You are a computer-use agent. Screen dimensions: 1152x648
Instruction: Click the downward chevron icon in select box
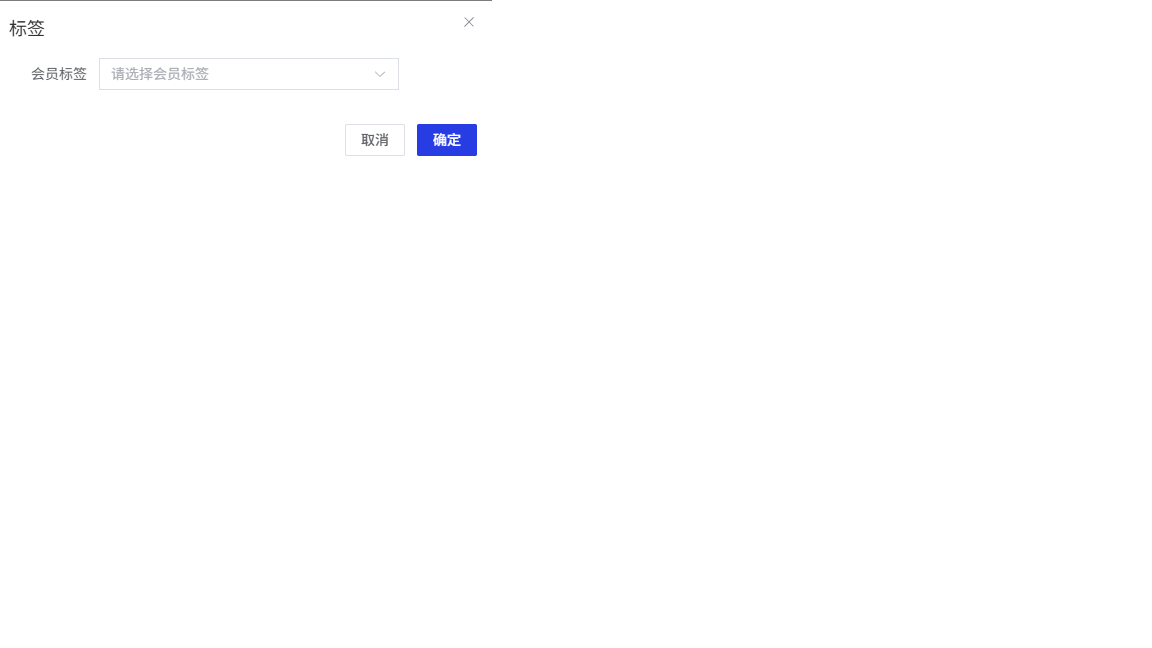[x=380, y=74]
